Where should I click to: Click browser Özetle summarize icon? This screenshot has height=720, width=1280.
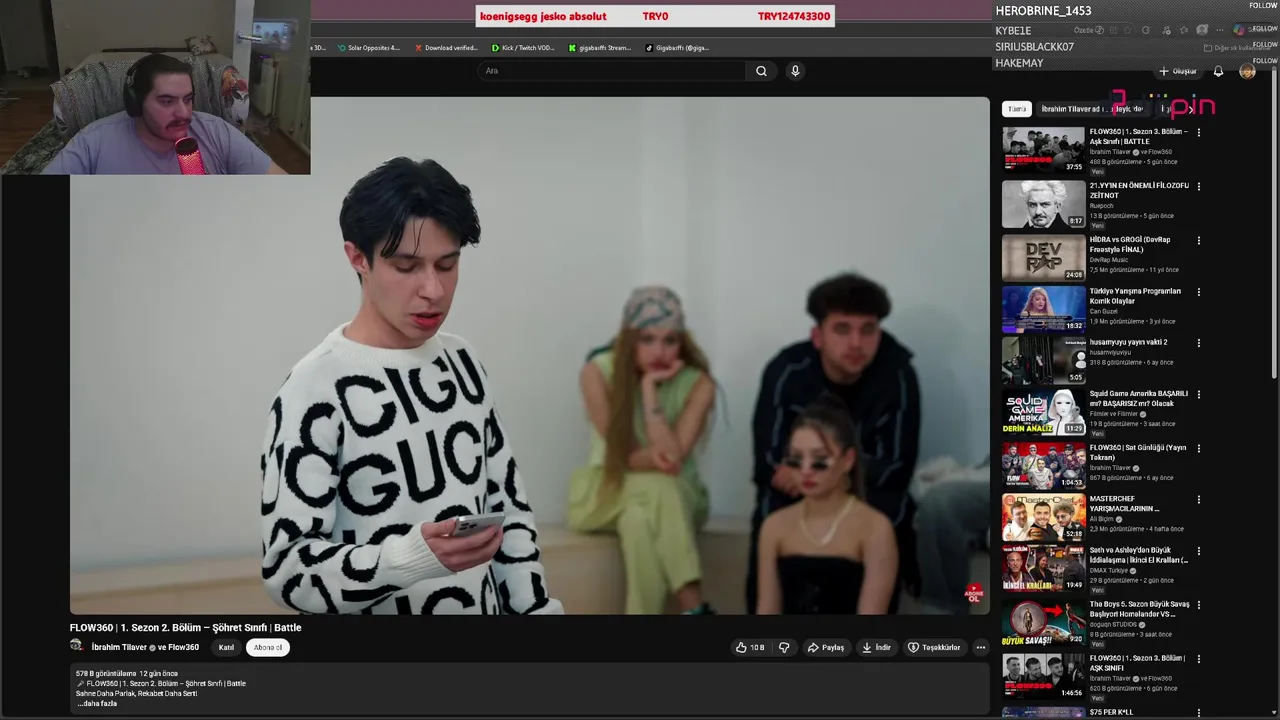pyautogui.click(x=1089, y=30)
